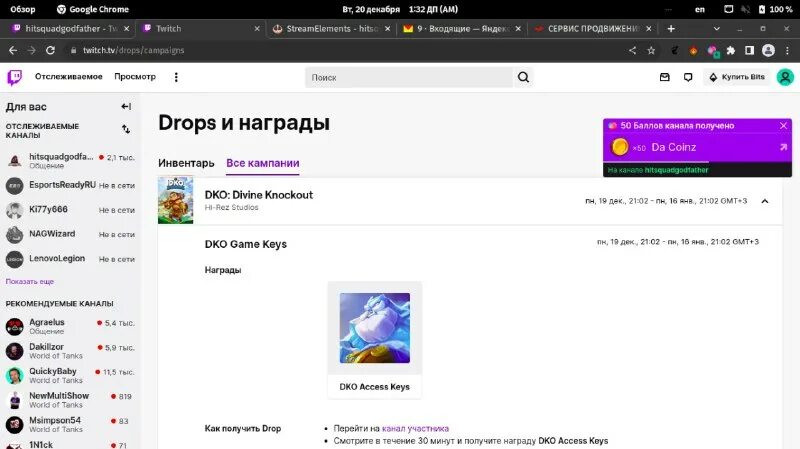Open the Отслеживаемое menu item
Image resolution: width=800 pixels, height=449 pixels.
pyautogui.click(x=68, y=77)
